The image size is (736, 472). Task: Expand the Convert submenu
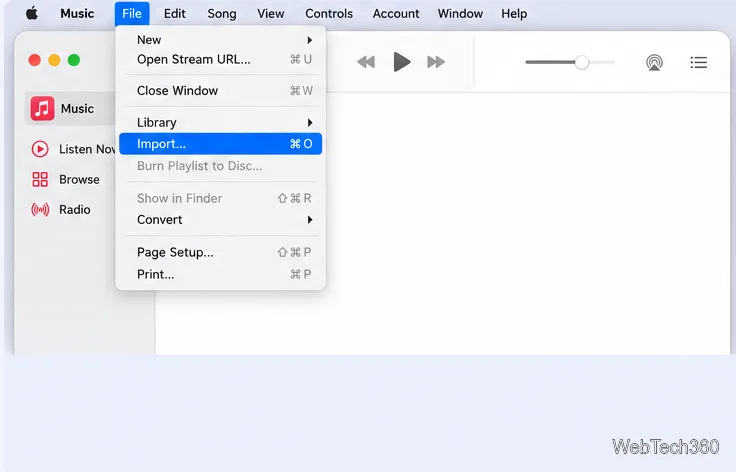[x=221, y=220]
